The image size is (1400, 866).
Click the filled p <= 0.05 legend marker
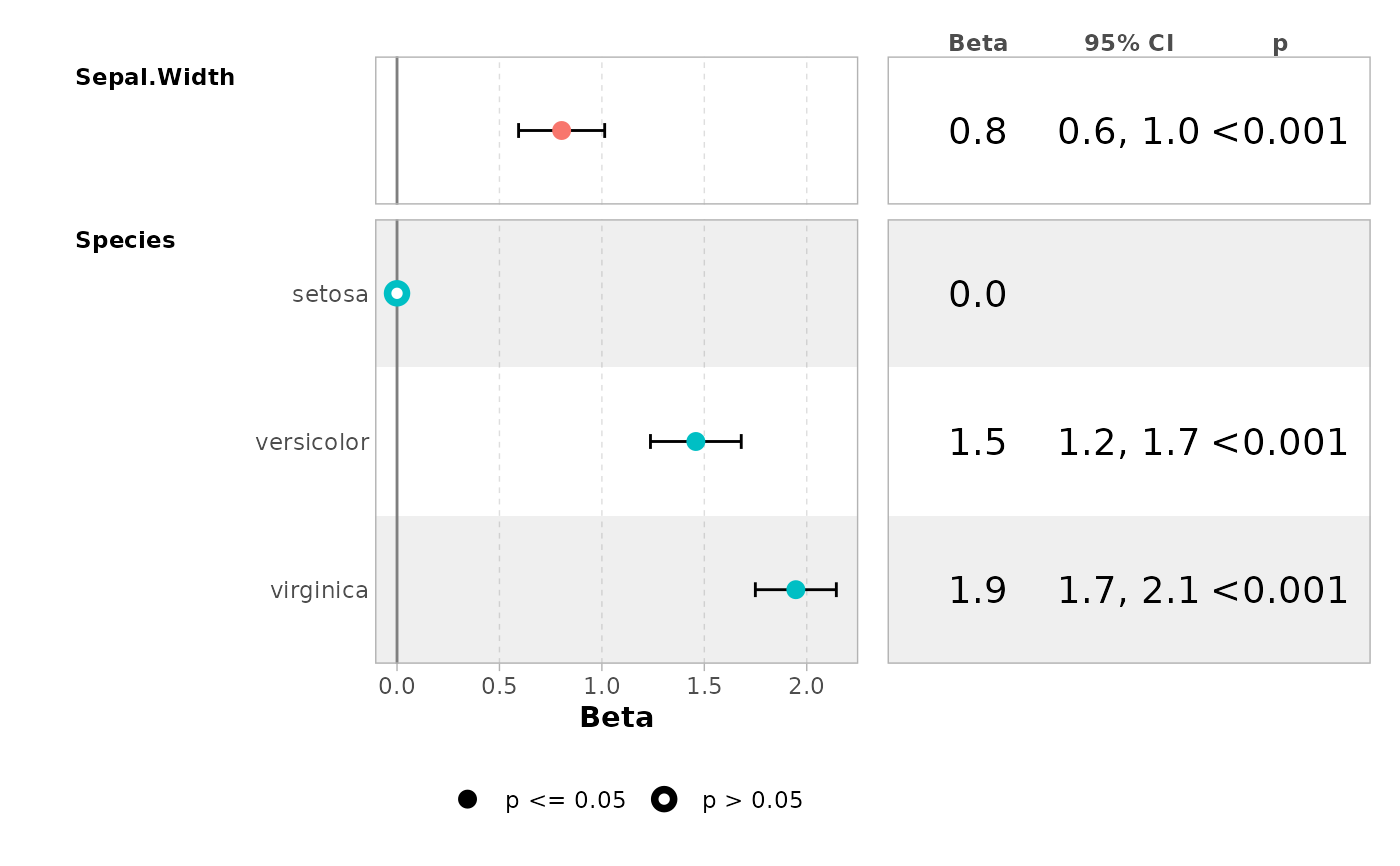coord(467,799)
